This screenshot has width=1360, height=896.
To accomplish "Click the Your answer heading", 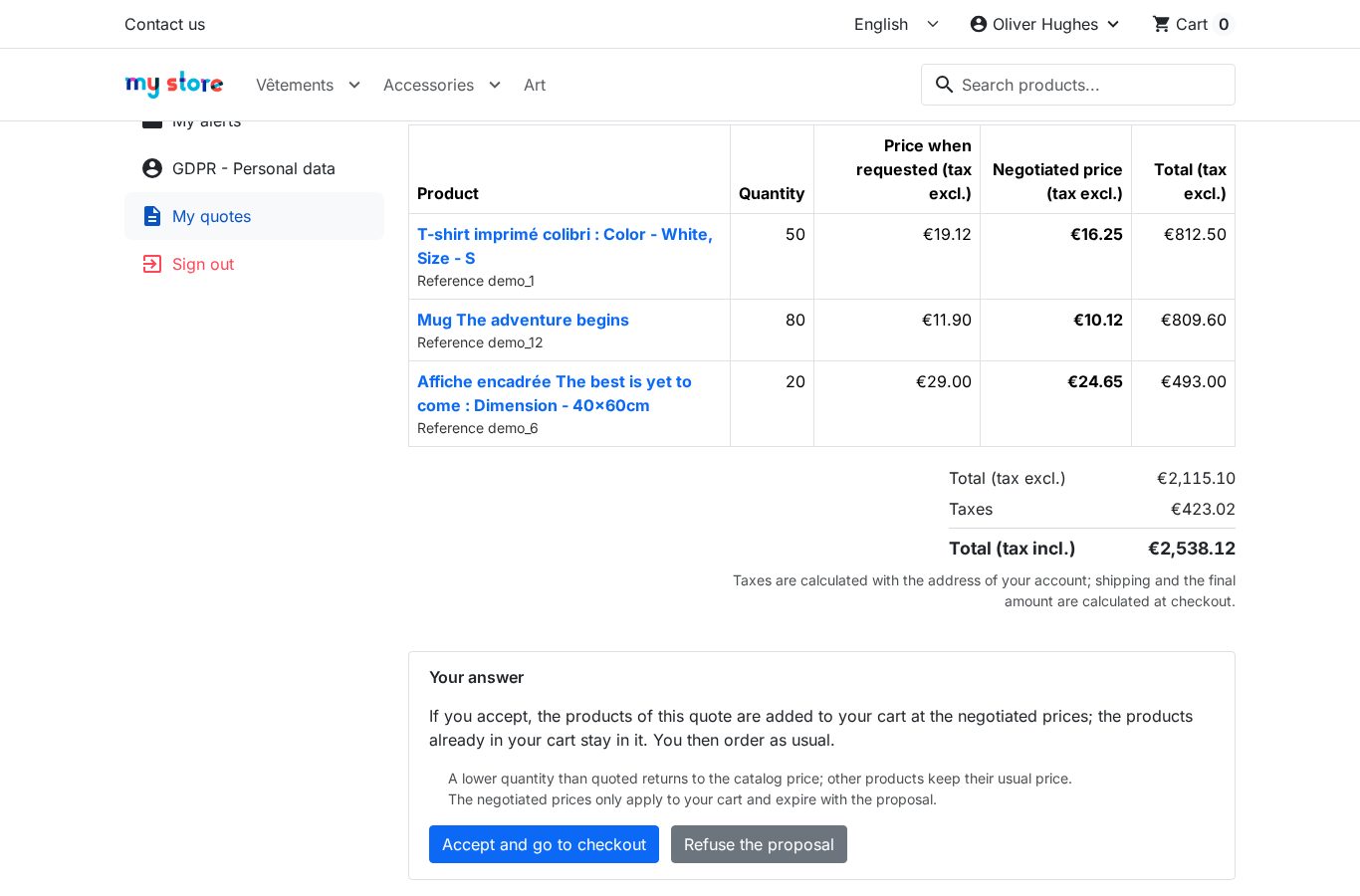I will coord(476,677).
